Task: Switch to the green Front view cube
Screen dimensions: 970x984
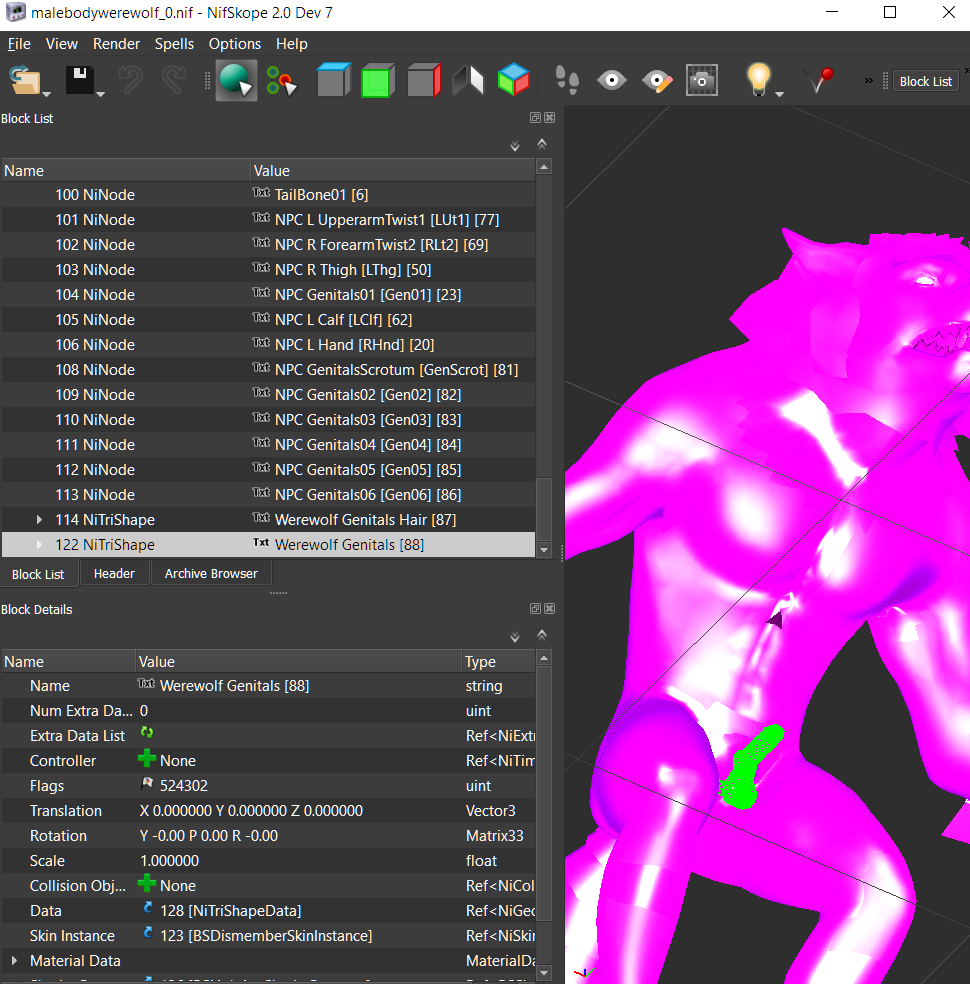Action: 378,81
